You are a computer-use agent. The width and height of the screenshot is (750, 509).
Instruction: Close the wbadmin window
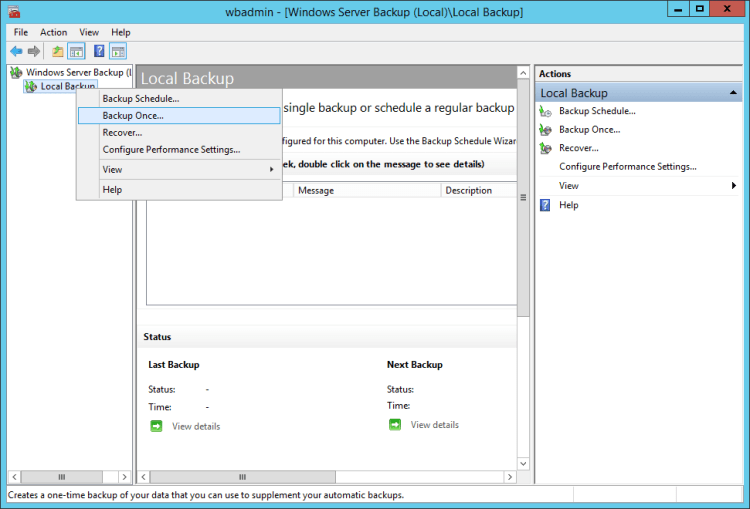(x=727, y=10)
